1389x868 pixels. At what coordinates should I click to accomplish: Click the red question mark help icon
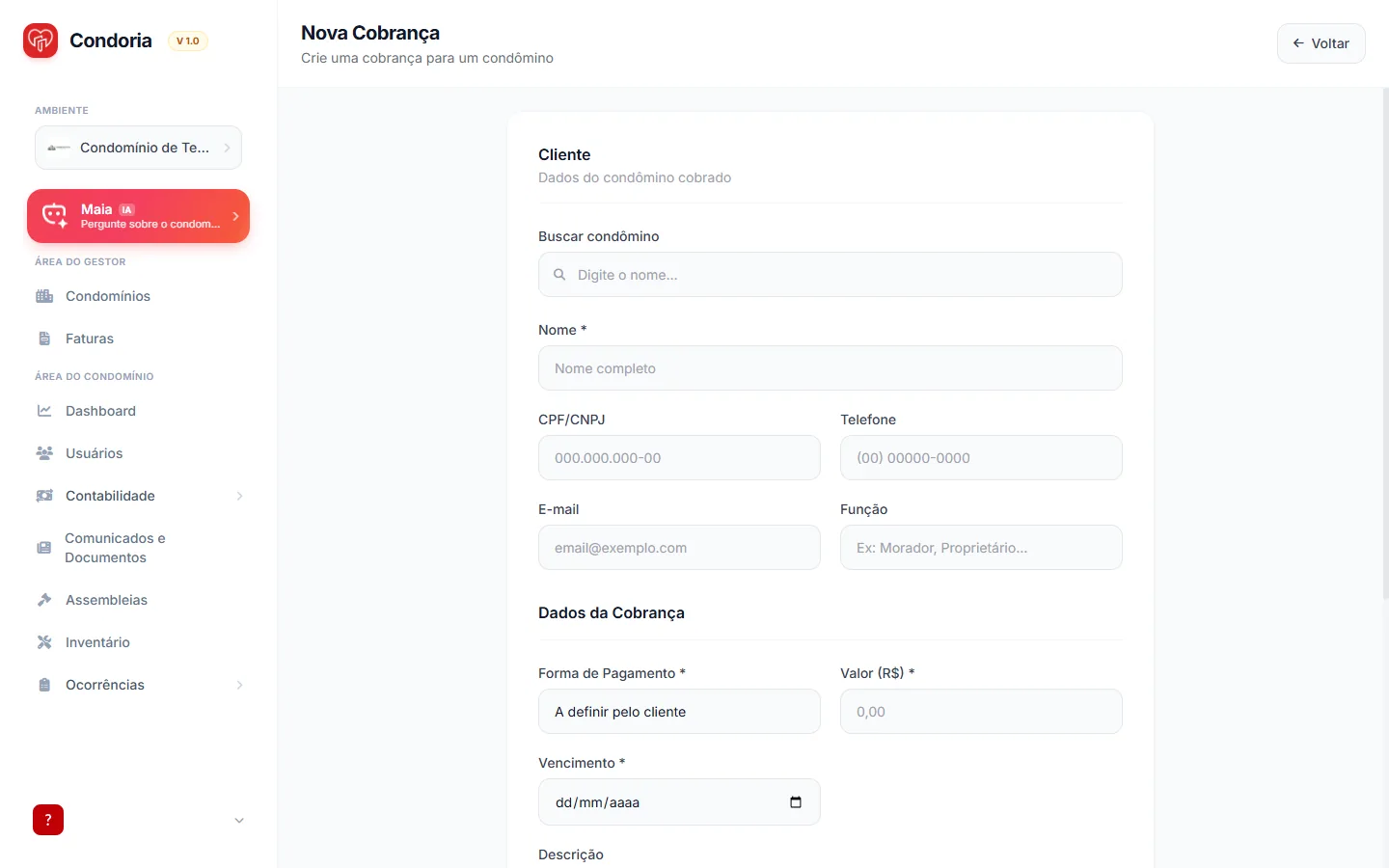tap(48, 820)
